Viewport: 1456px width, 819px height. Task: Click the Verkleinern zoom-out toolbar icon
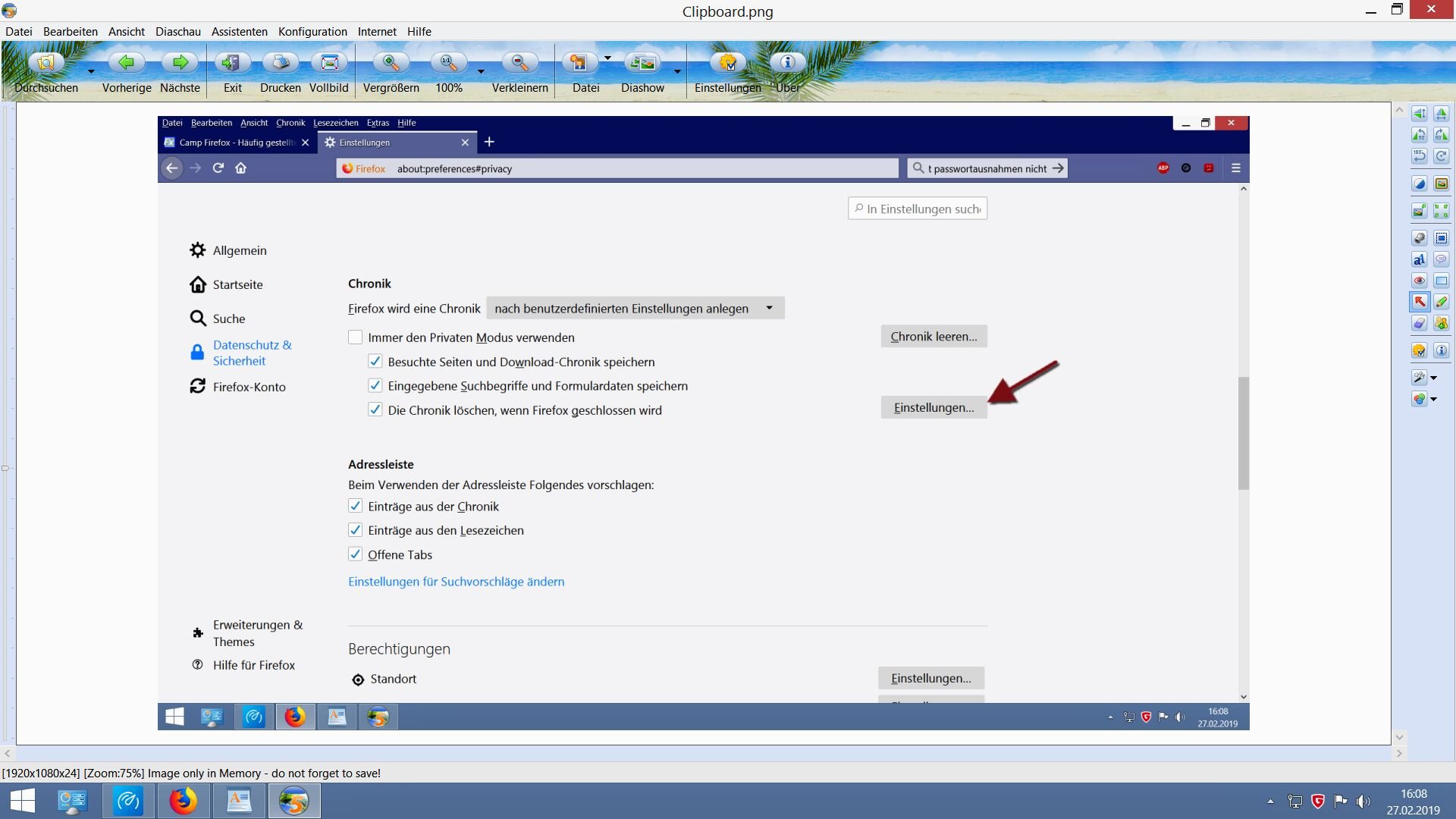pyautogui.click(x=519, y=64)
